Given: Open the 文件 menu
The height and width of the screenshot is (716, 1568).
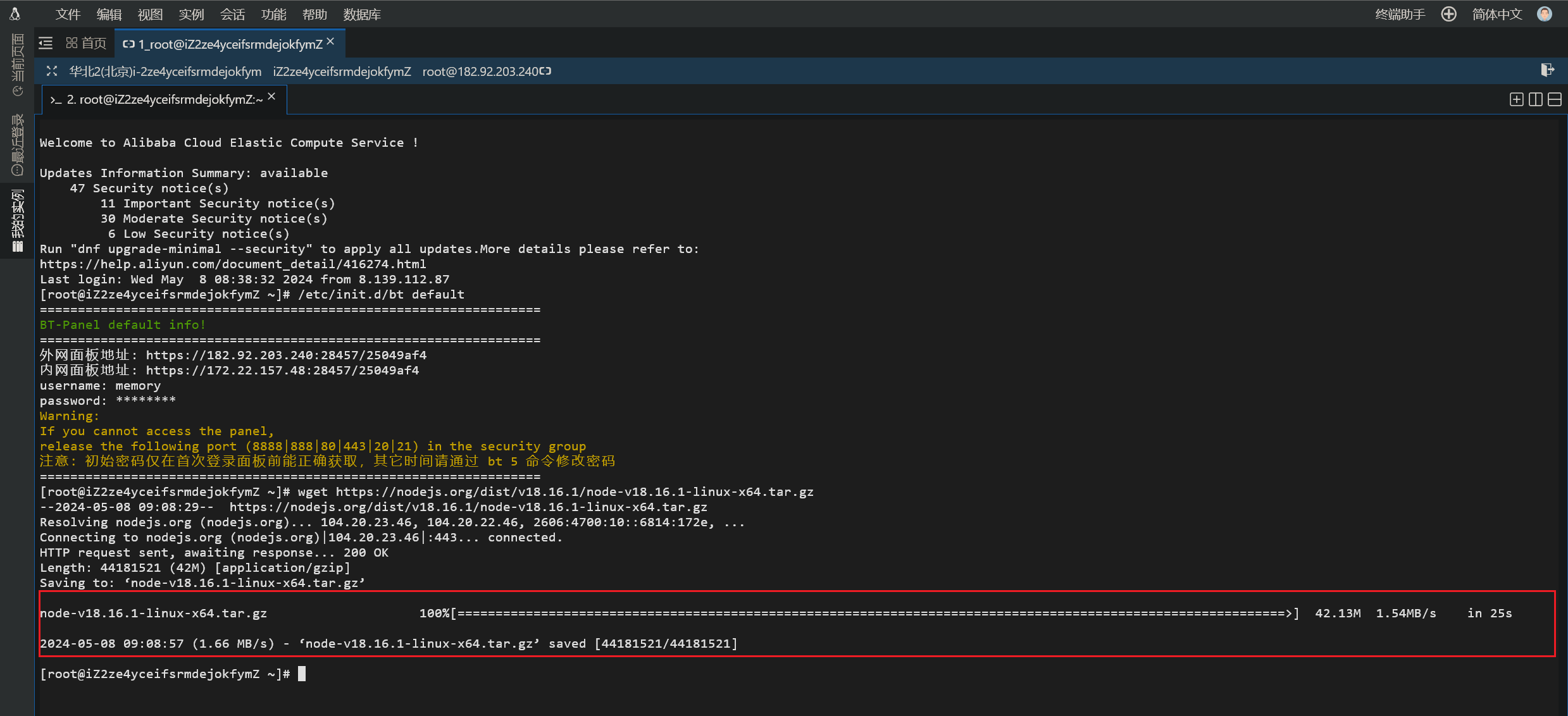Looking at the screenshot, I should click(x=68, y=15).
